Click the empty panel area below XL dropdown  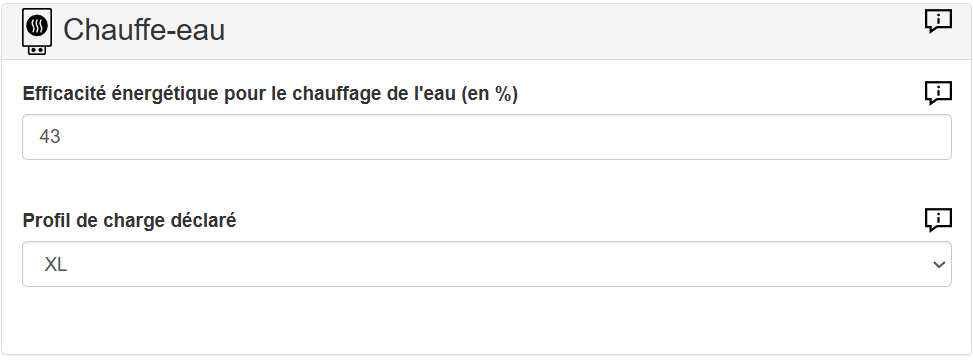(486, 320)
